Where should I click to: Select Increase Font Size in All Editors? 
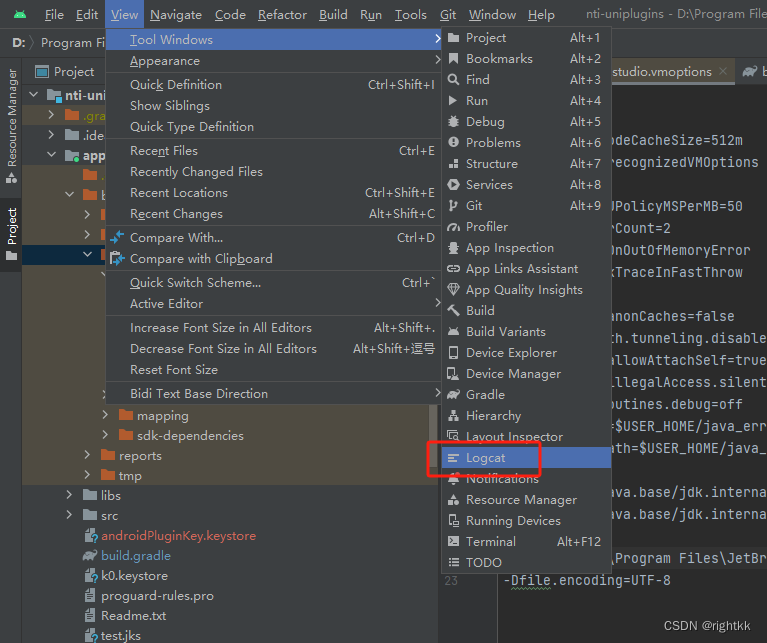click(273, 328)
